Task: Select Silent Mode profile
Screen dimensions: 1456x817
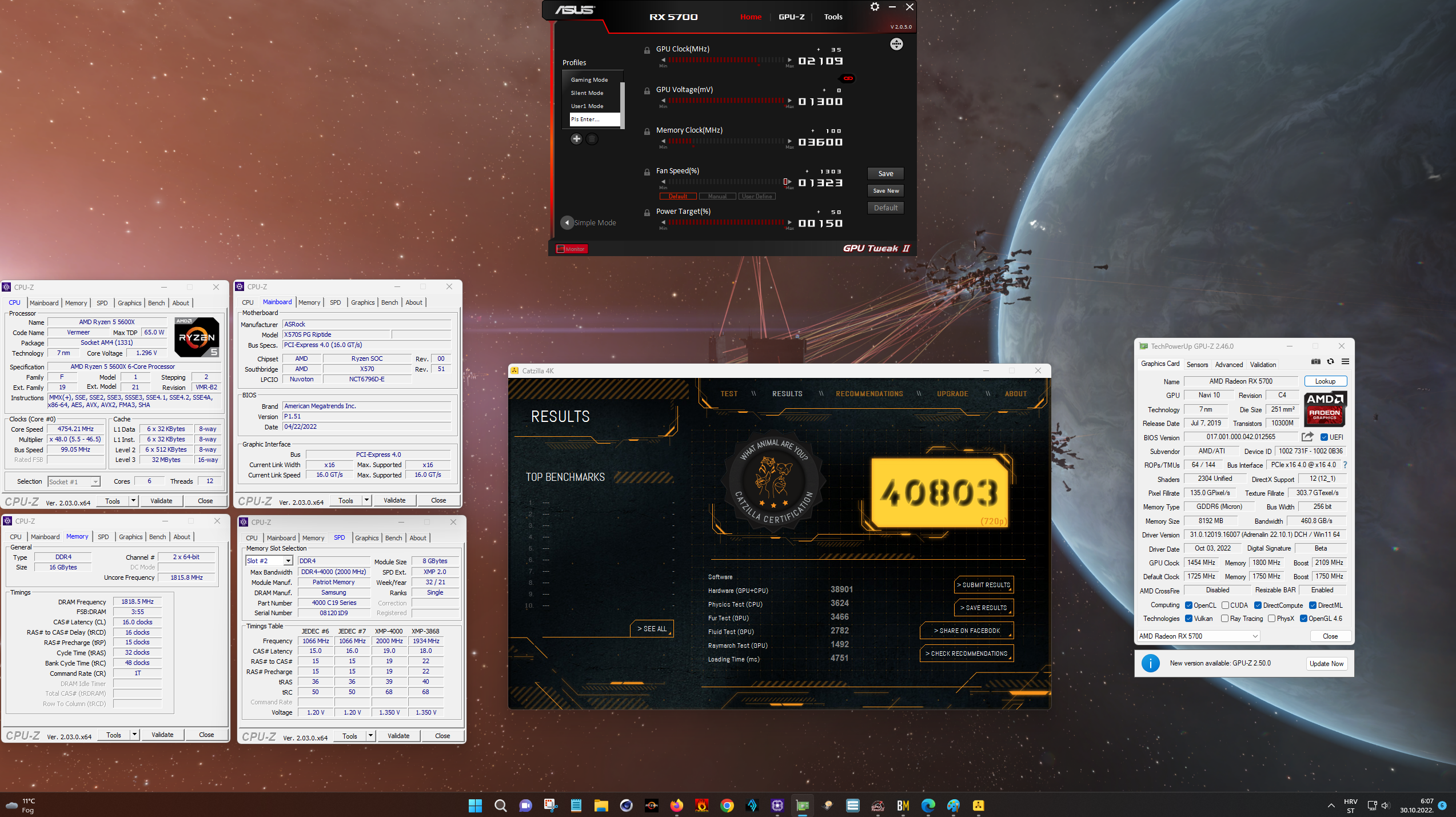Action: (x=587, y=93)
